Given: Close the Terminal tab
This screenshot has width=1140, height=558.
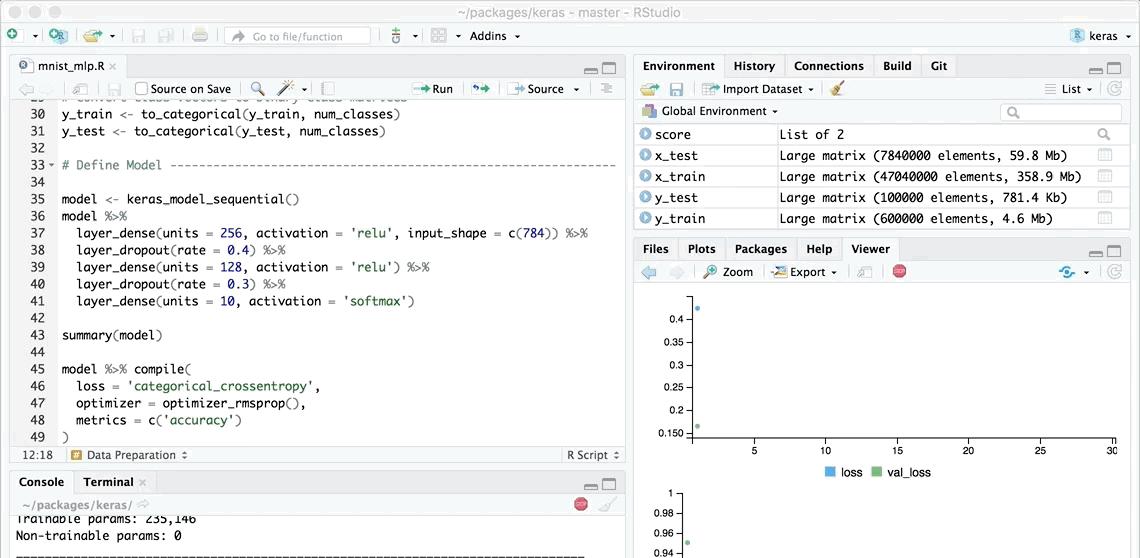Looking at the screenshot, I should click(142, 482).
